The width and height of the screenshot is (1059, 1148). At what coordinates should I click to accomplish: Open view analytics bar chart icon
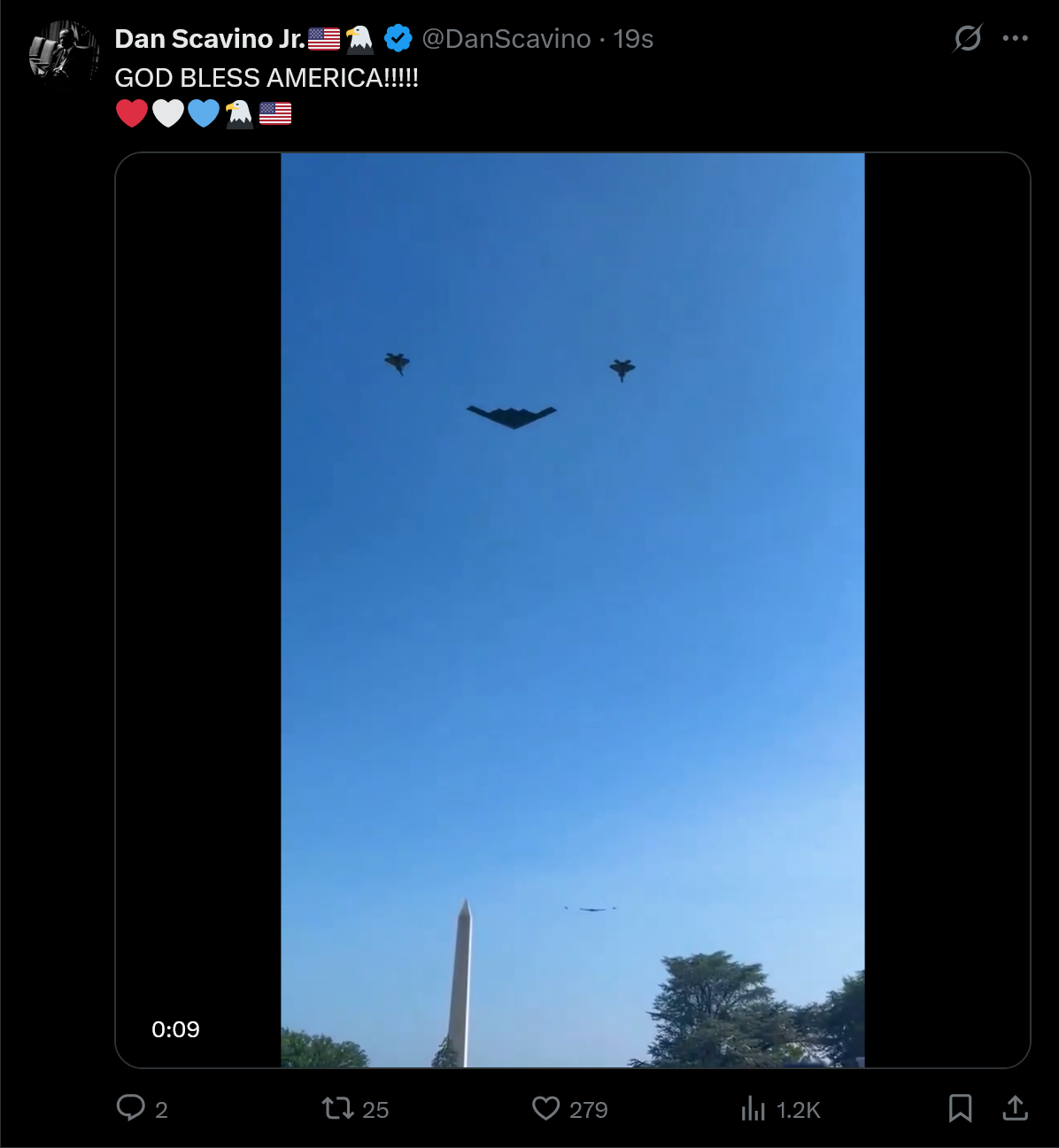(754, 1108)
